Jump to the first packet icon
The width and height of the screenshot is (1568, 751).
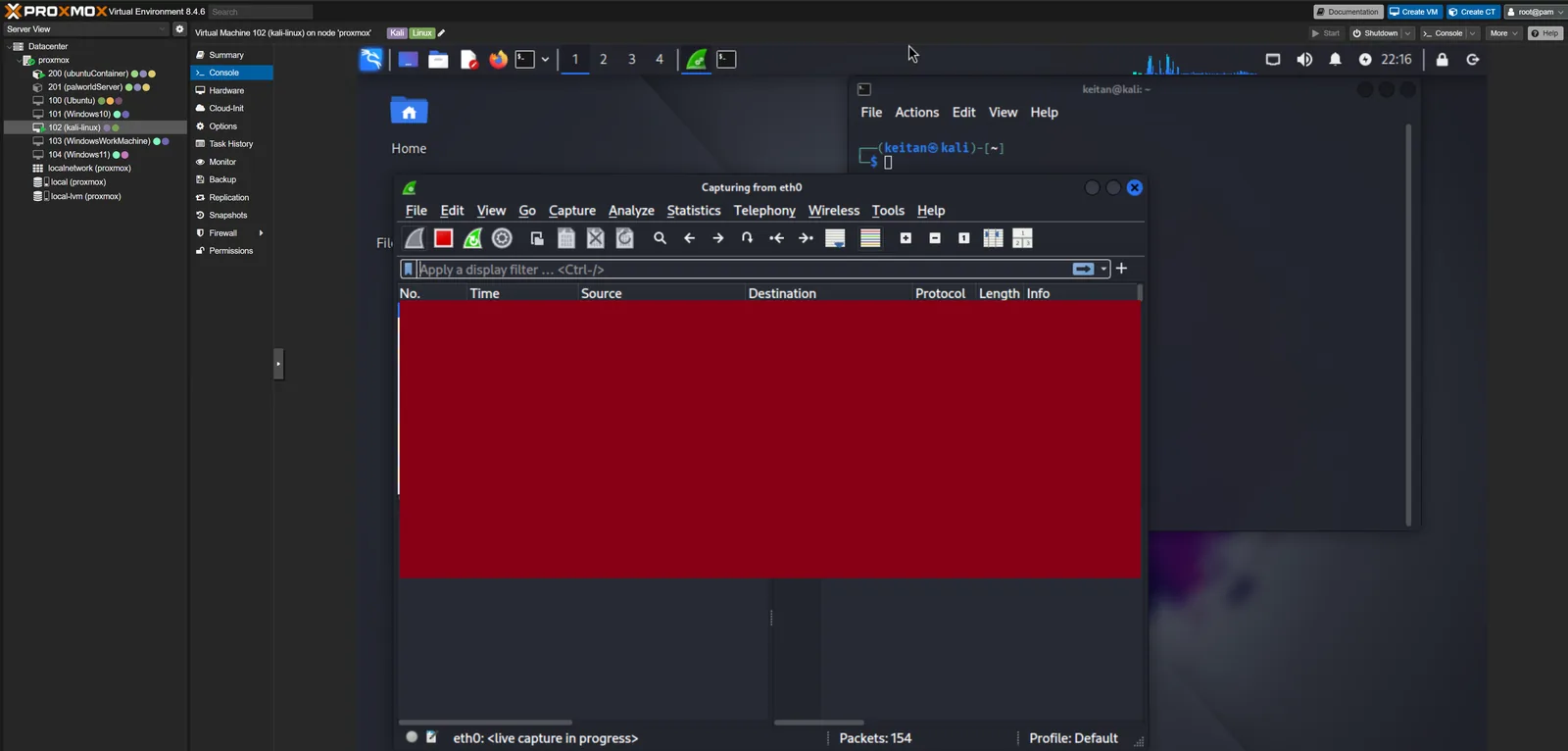pyautogui.click(x=776, y=238)
